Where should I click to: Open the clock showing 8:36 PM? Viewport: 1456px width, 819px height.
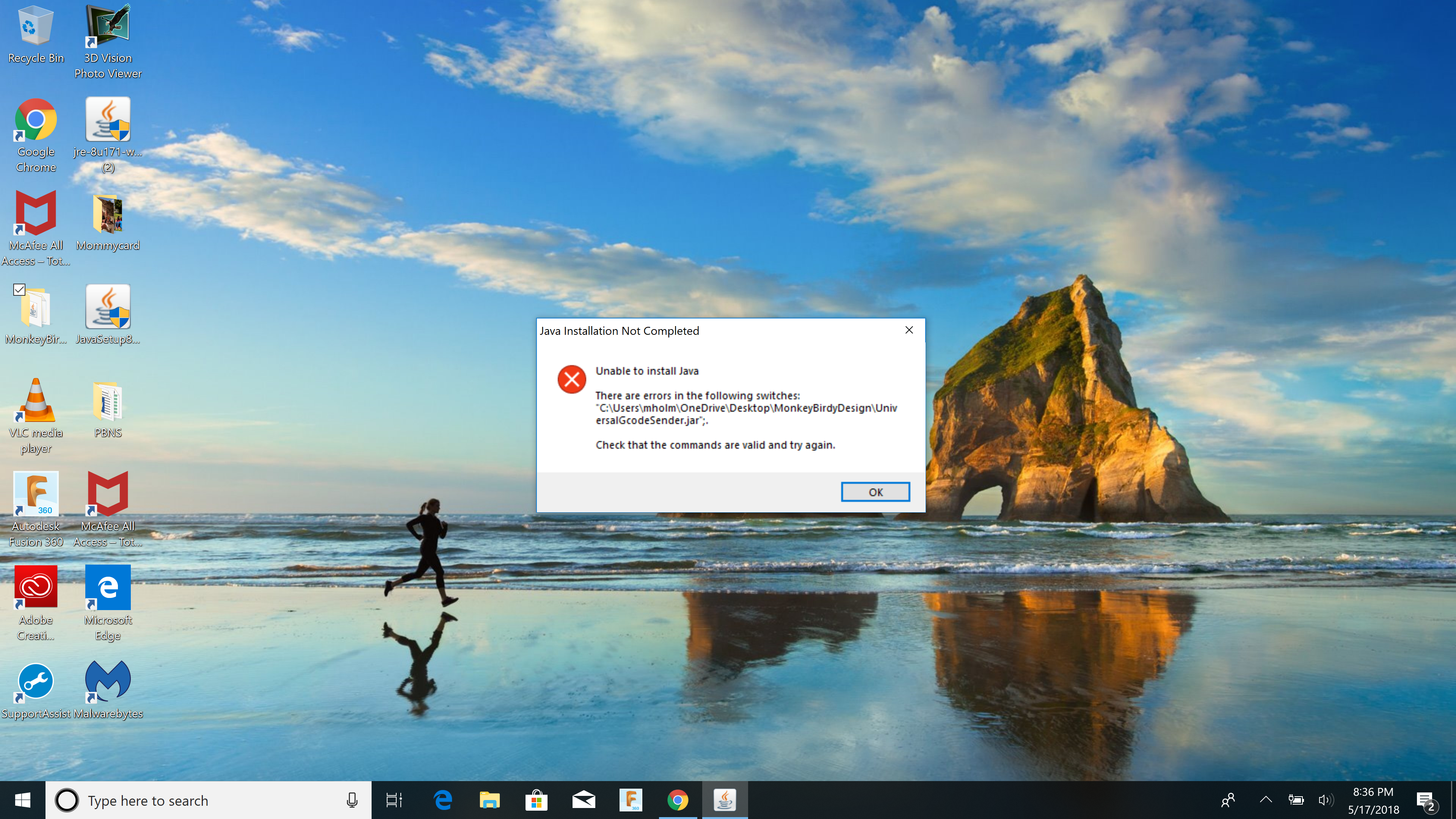[1373, 800]
